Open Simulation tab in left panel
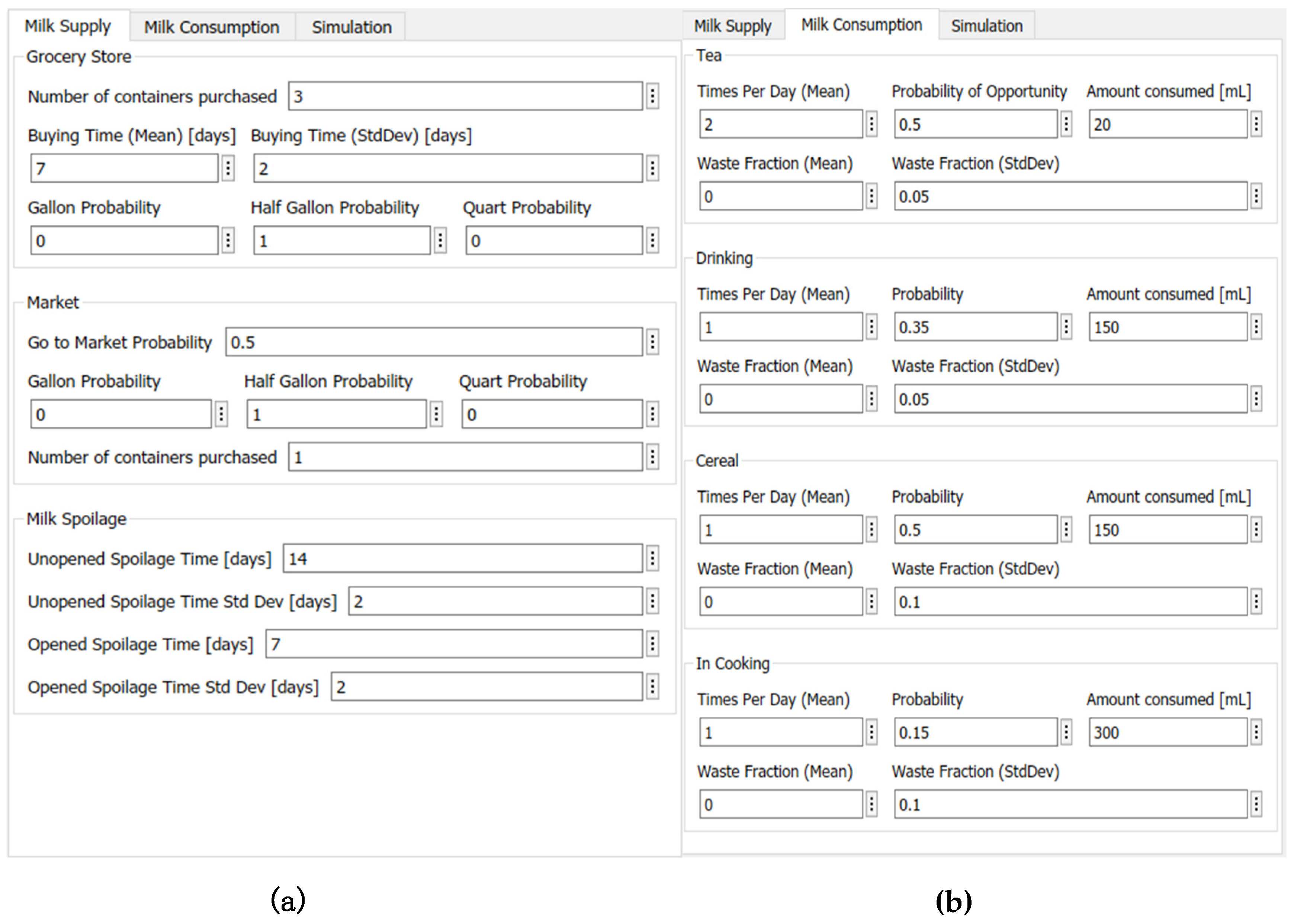The width and height of the screenshot is (1294, 924). (351, 27)
